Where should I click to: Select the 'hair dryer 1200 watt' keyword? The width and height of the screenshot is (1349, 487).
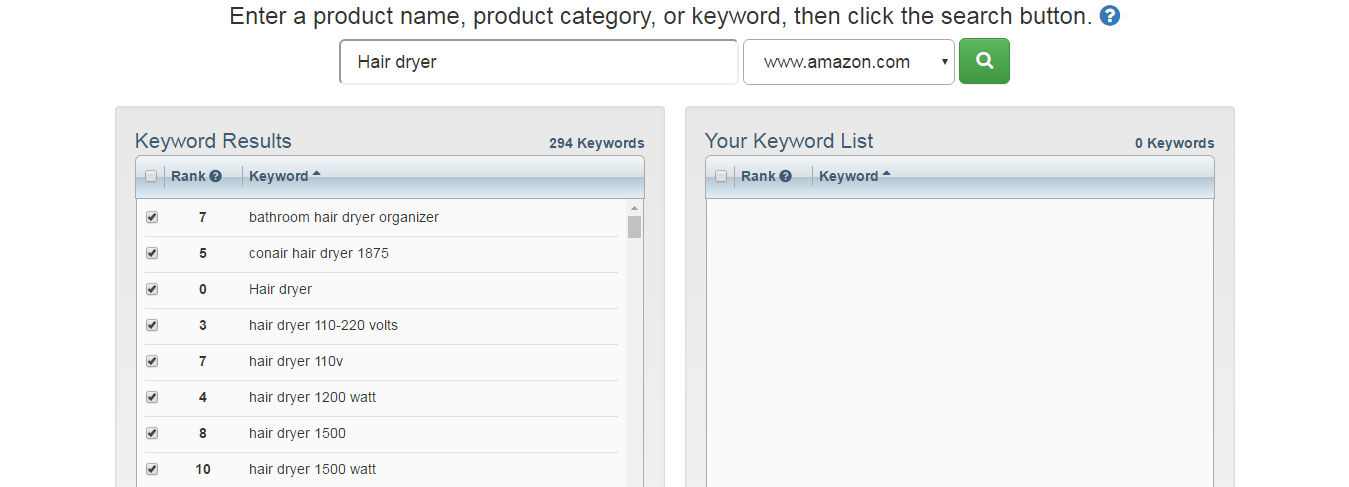(x=312, y=397)
